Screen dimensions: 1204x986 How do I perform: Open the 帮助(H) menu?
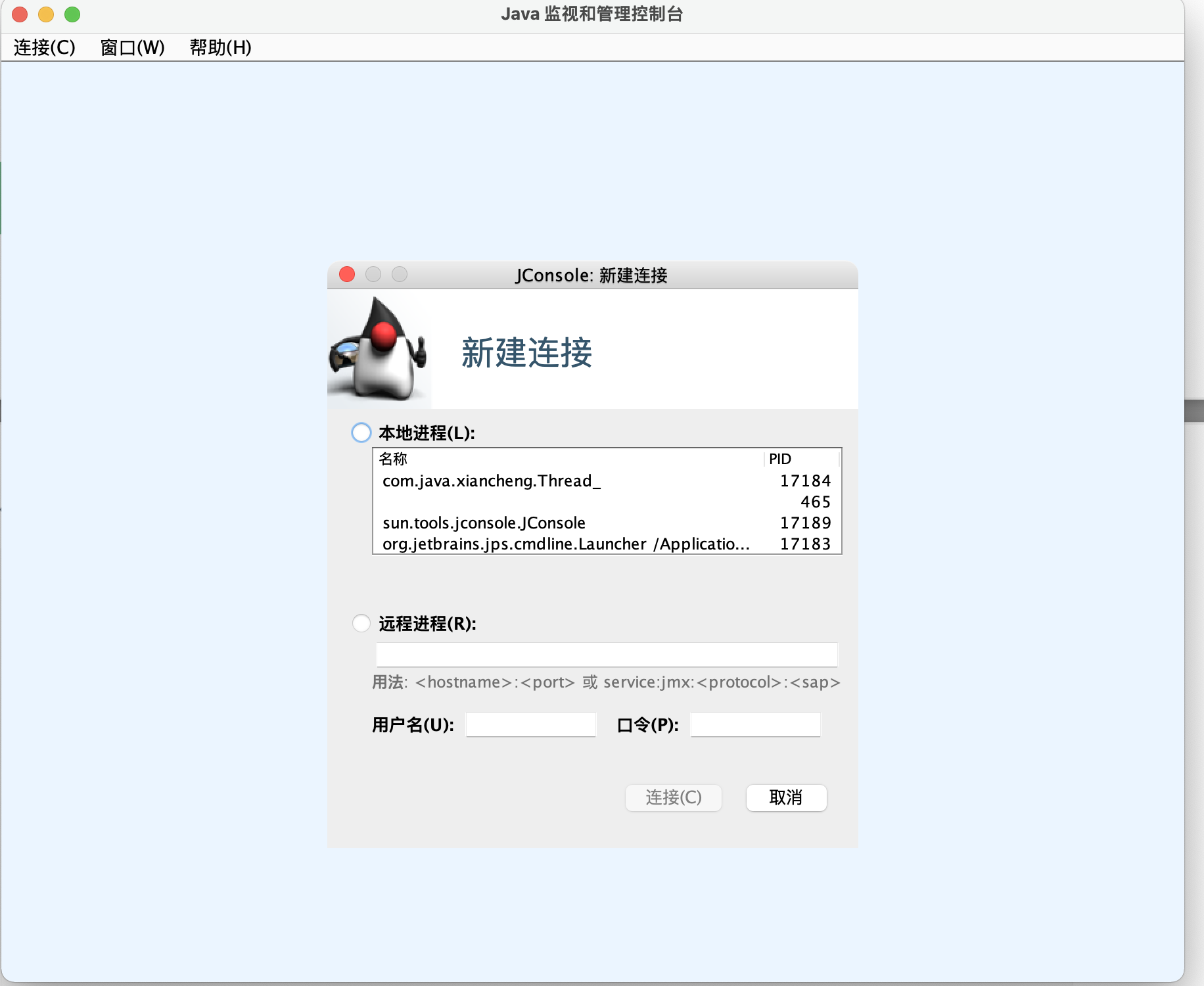[220, 47]
